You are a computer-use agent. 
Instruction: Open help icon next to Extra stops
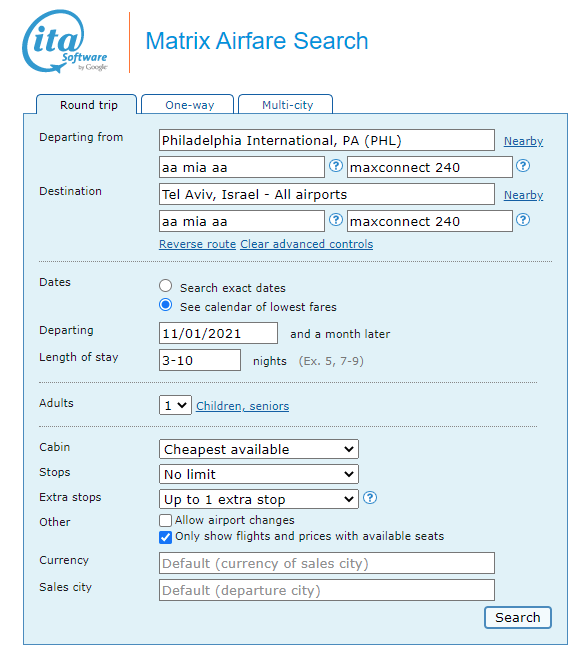pos(370,498)
